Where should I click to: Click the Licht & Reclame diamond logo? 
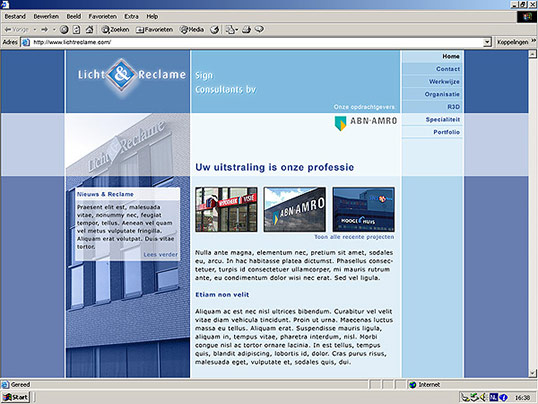tap(121, 74)
